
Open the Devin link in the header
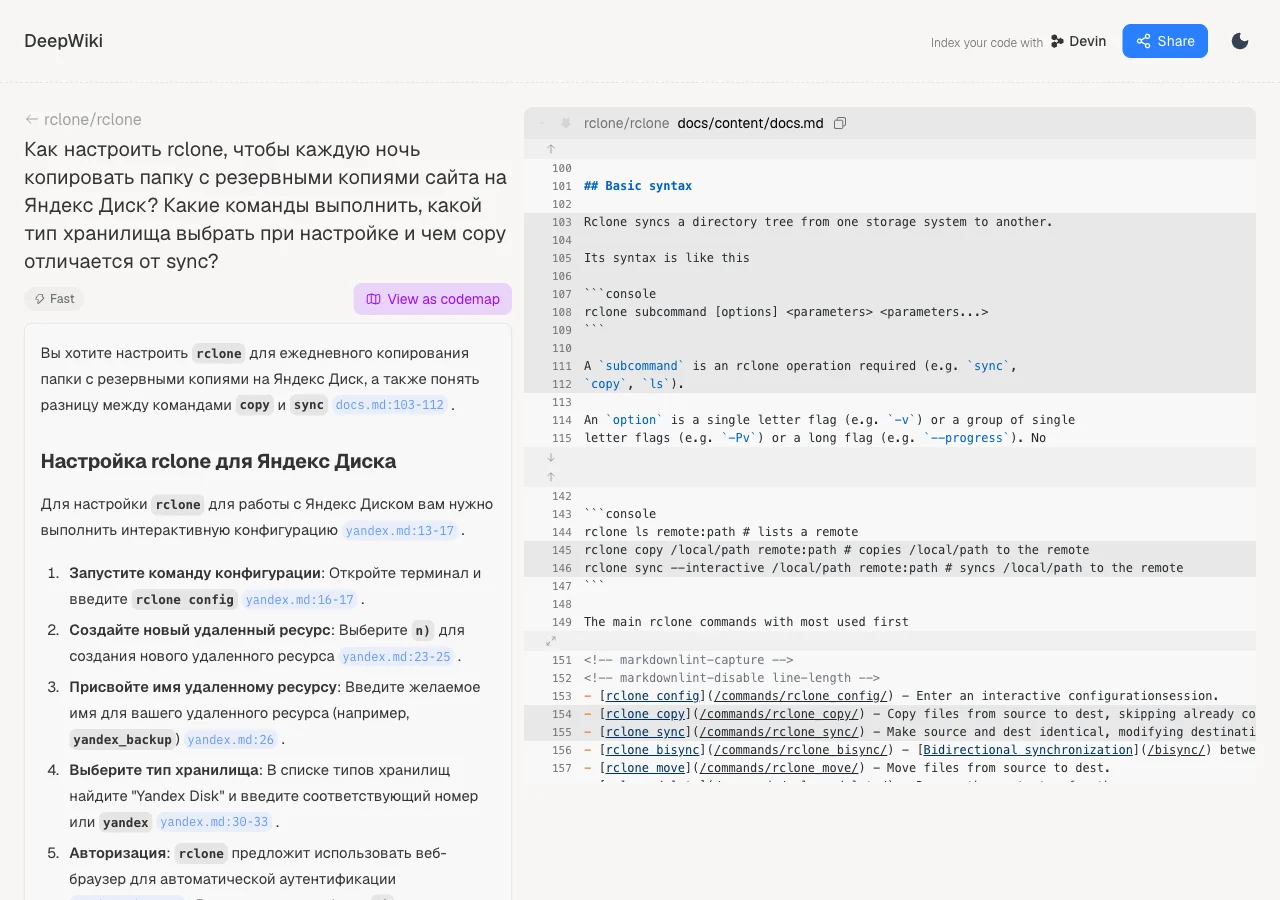1078,41
